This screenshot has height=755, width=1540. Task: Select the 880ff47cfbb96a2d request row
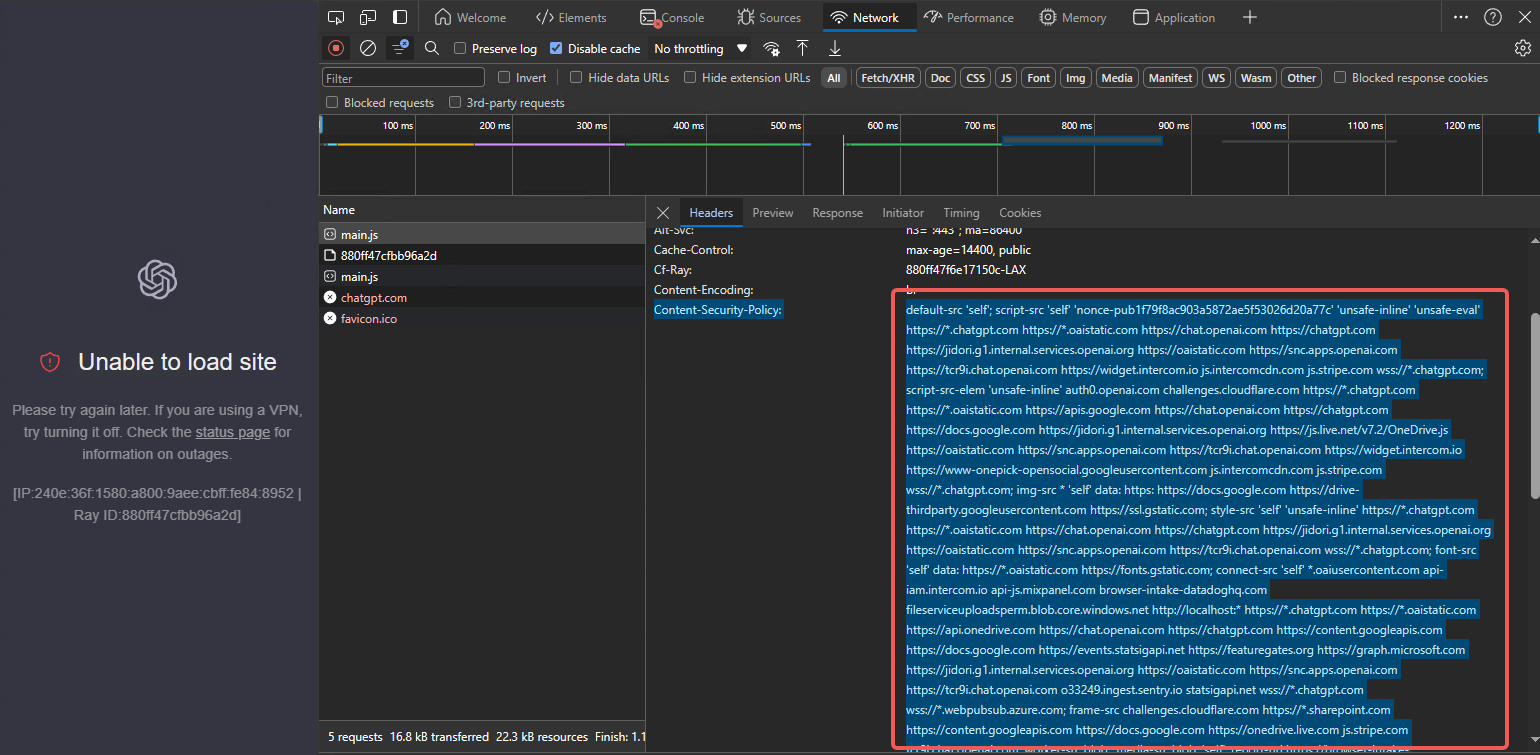click(x=482, y=255)
